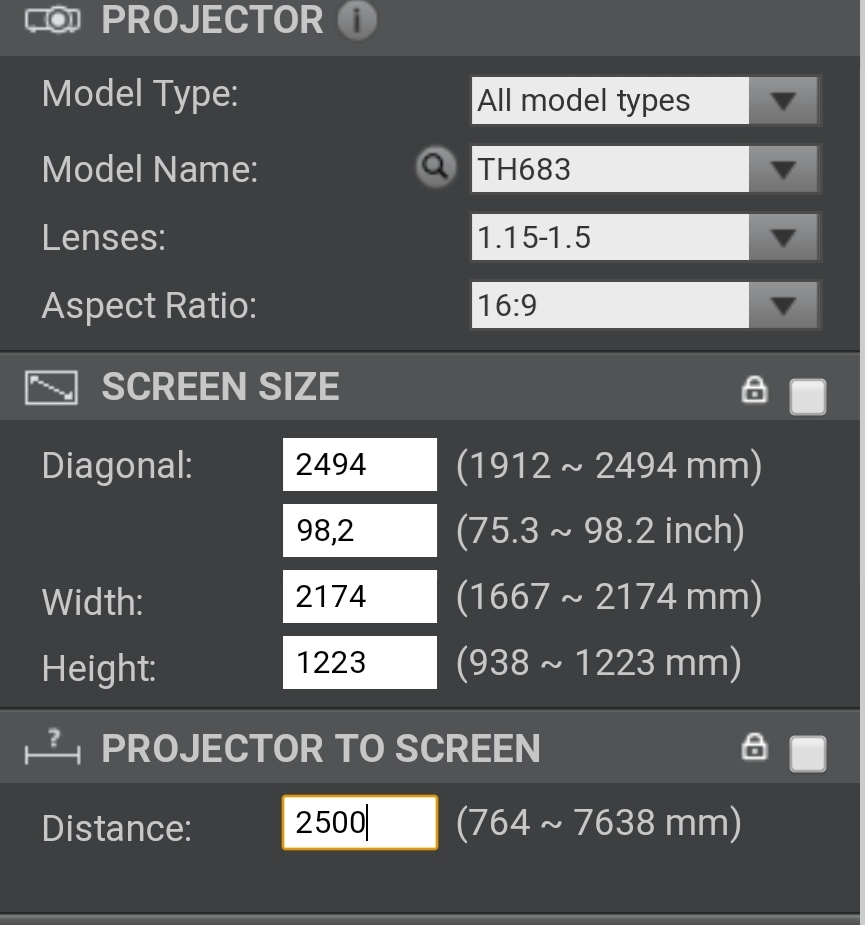Click the Diagonal inch field showing 98,2
Image resolution: width=865 pixels, height=925 pixels.
coord(360,530)
